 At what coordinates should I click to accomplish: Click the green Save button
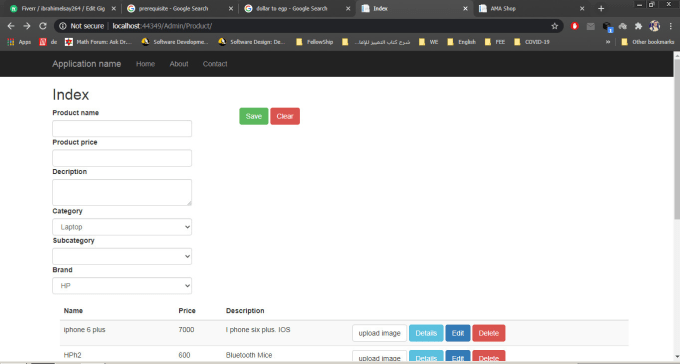point(254,116)
